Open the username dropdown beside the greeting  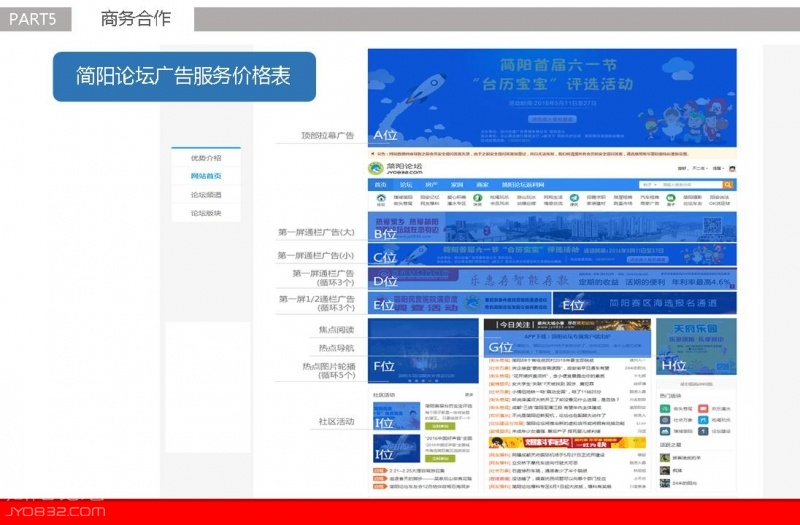pyautogui.click(x=701, y=168)
